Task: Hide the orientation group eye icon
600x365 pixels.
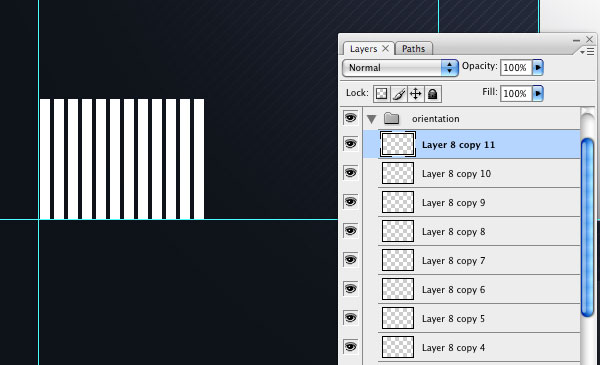Action: (351, 118)
